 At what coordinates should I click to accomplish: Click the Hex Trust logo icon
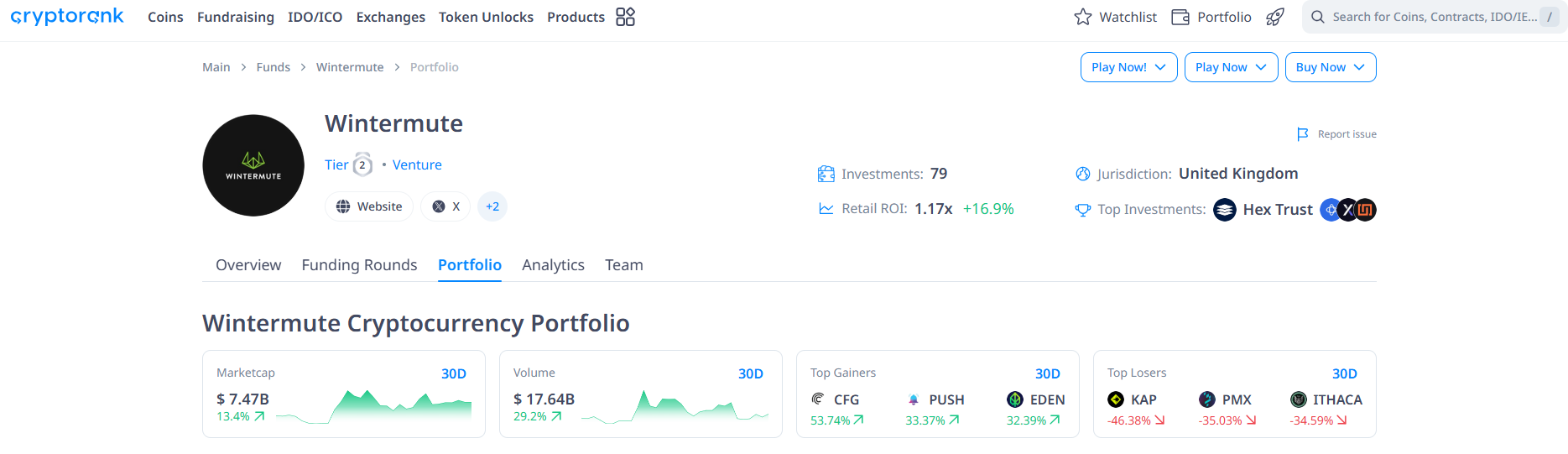(x=1225, y=210)
